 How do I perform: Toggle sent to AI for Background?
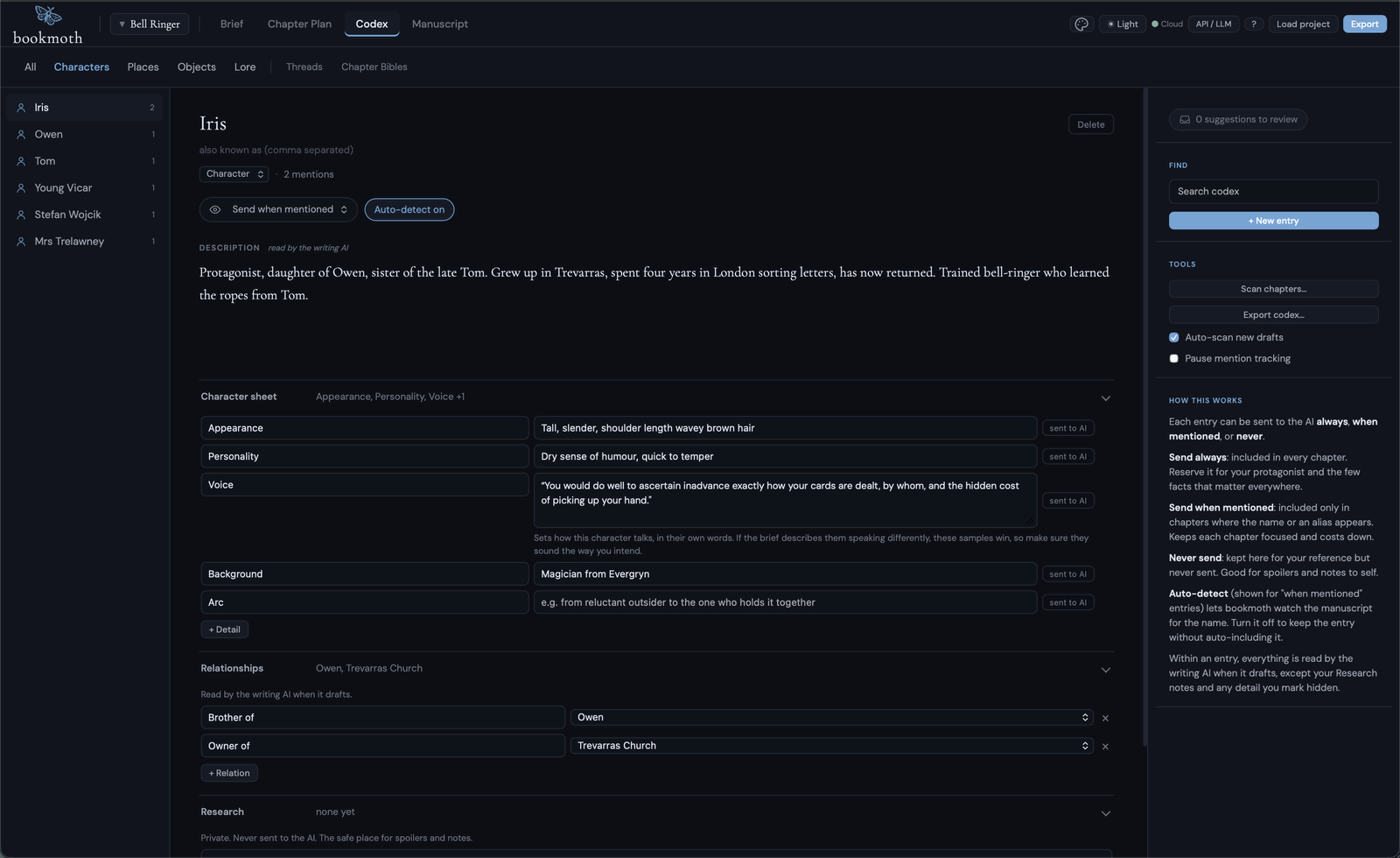coord(1067,574)
